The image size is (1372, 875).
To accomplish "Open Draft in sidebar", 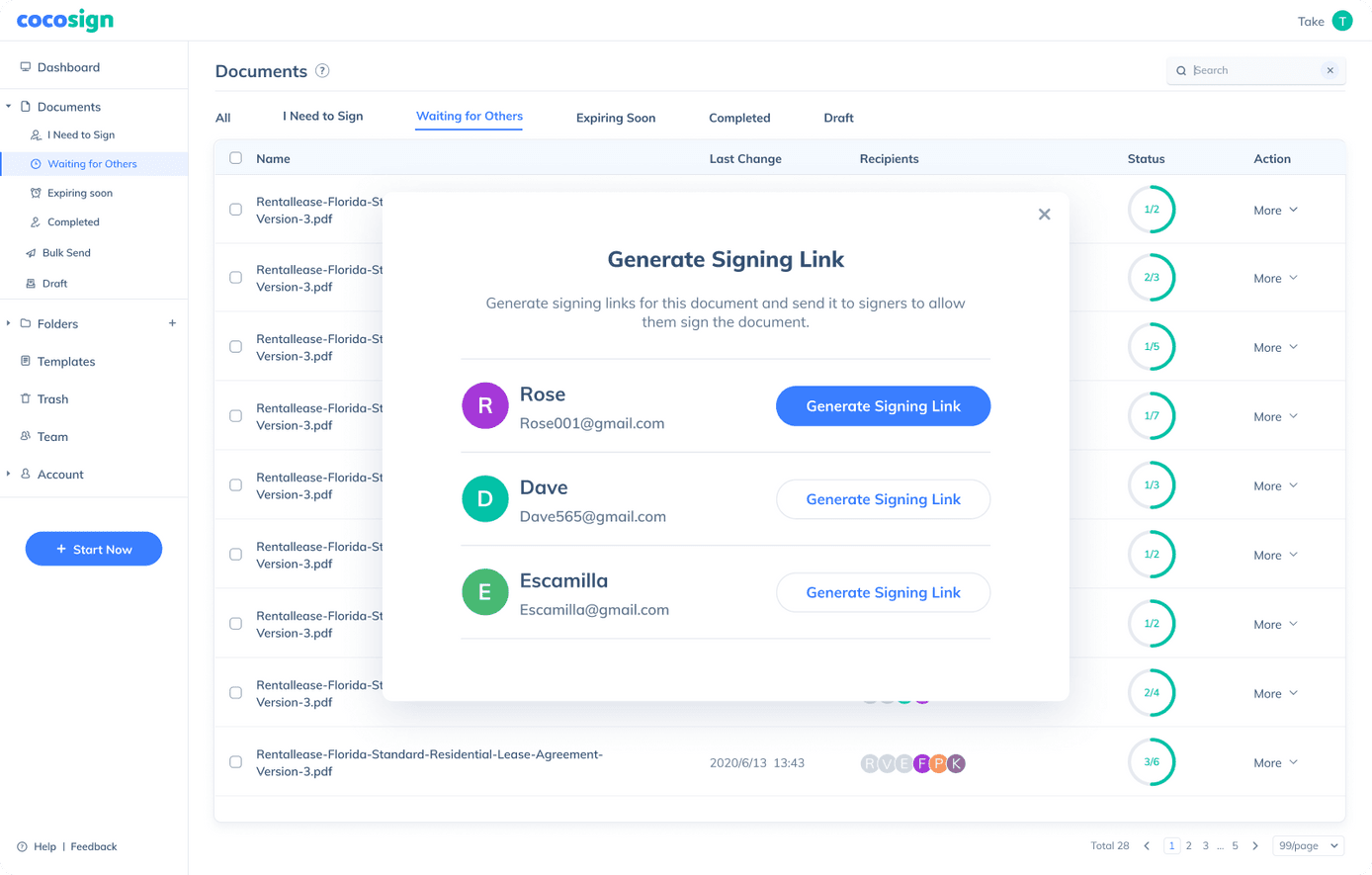I will pos(54,284).
